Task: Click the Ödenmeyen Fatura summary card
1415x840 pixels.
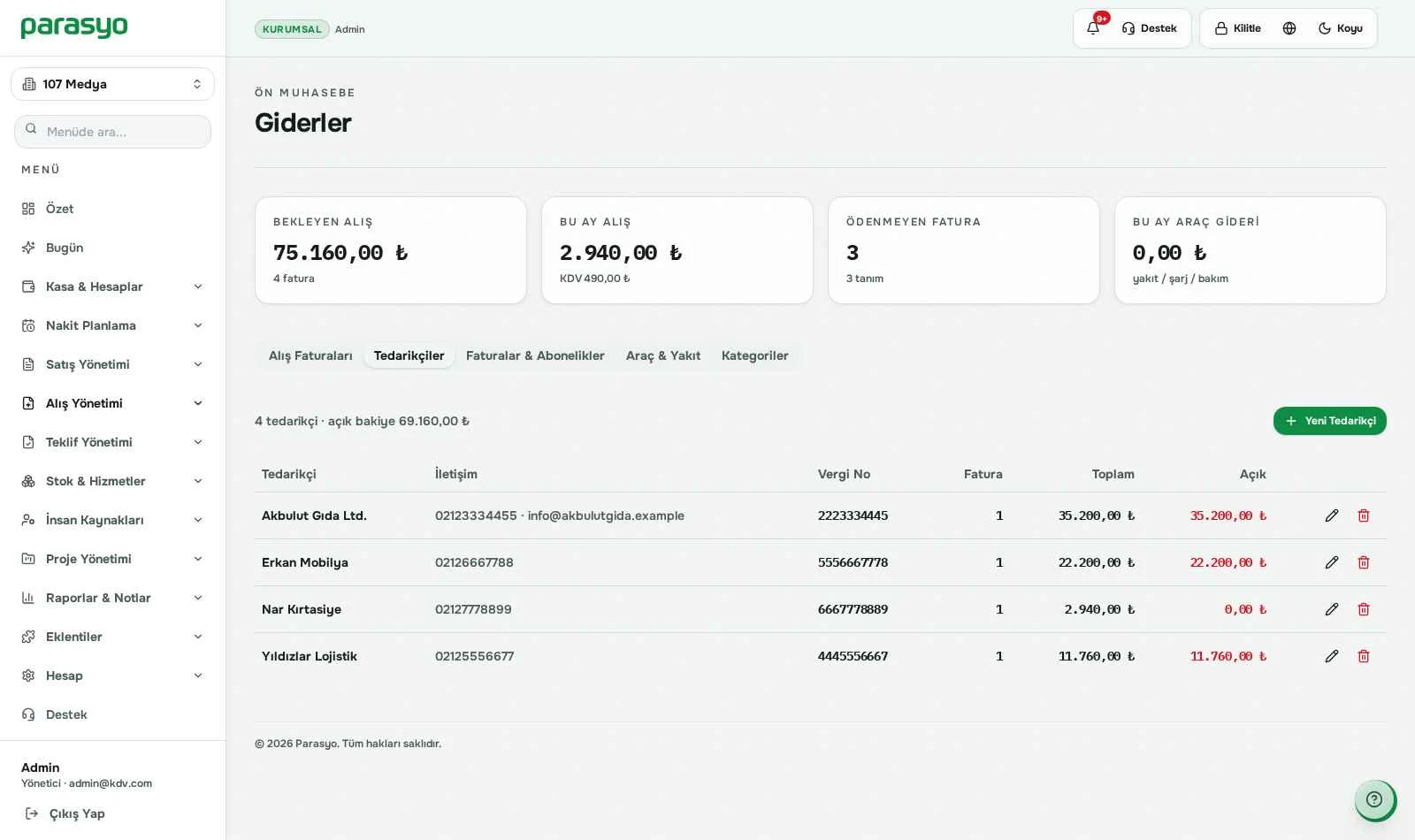Action: click(964, 250)
